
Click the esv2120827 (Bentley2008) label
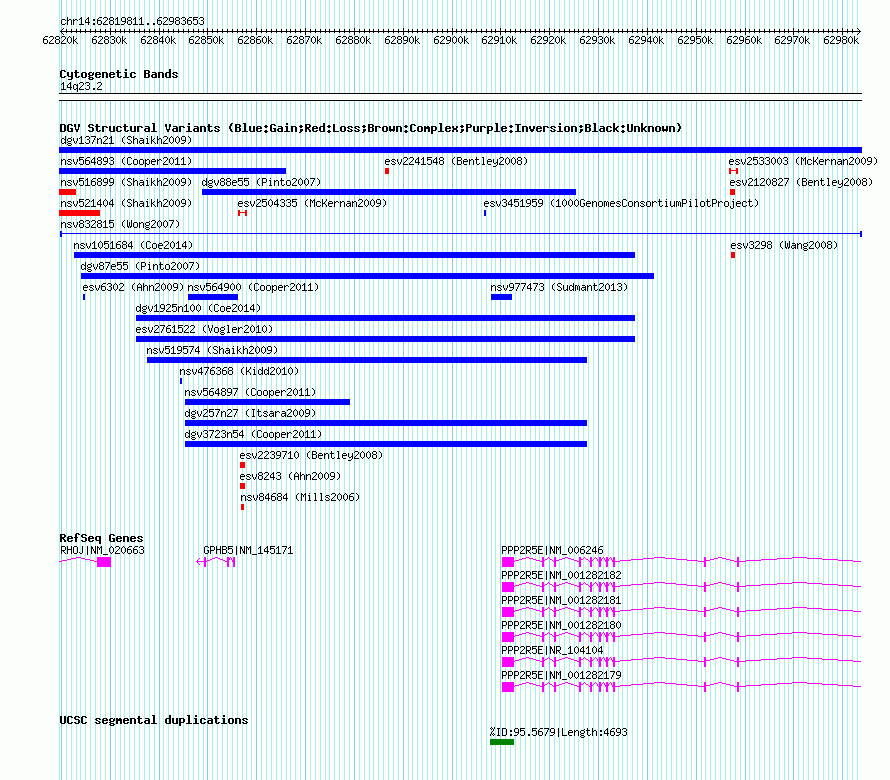[801, 182]
